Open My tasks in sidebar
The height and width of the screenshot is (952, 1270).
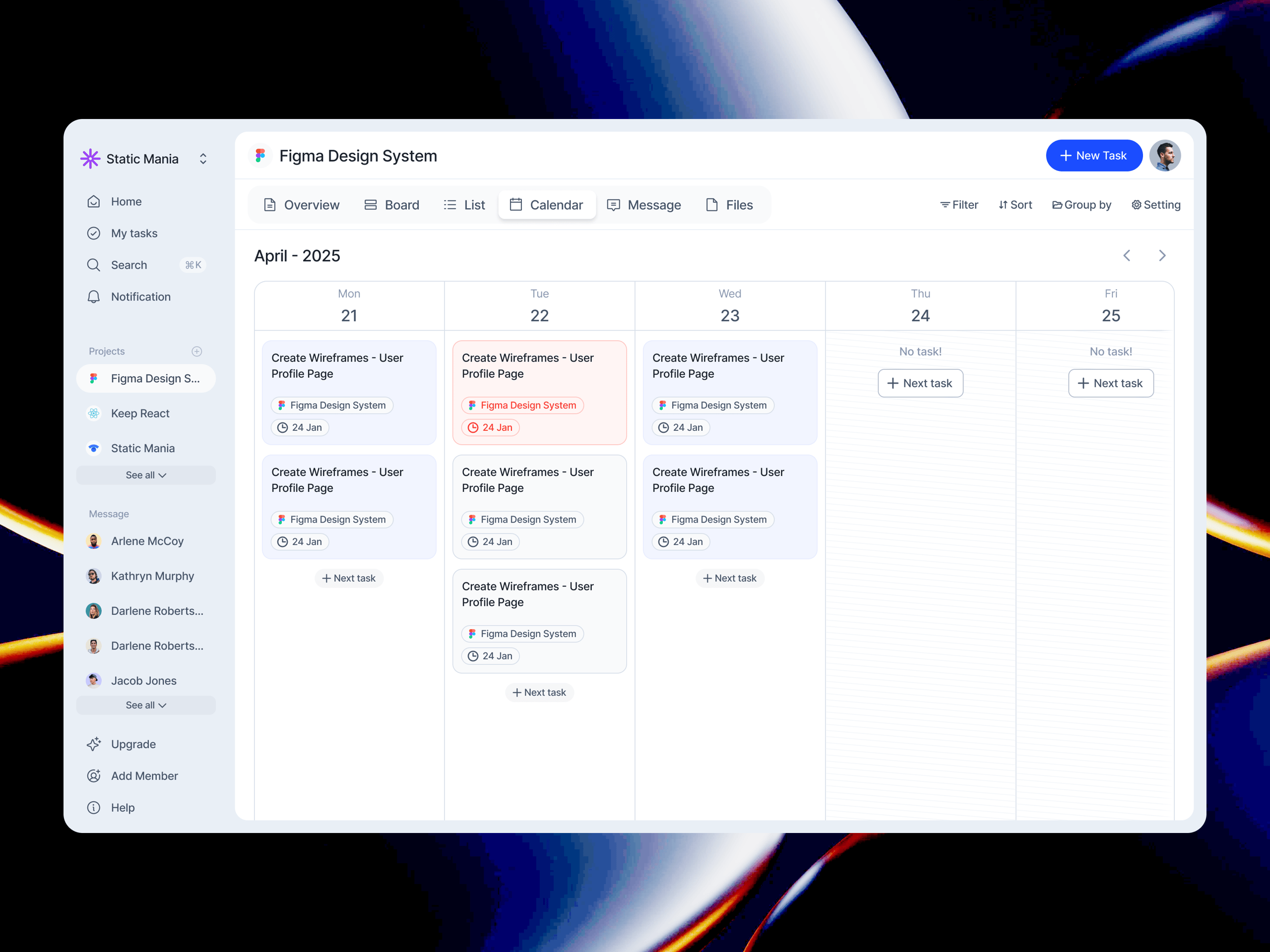tap(146, 233)
